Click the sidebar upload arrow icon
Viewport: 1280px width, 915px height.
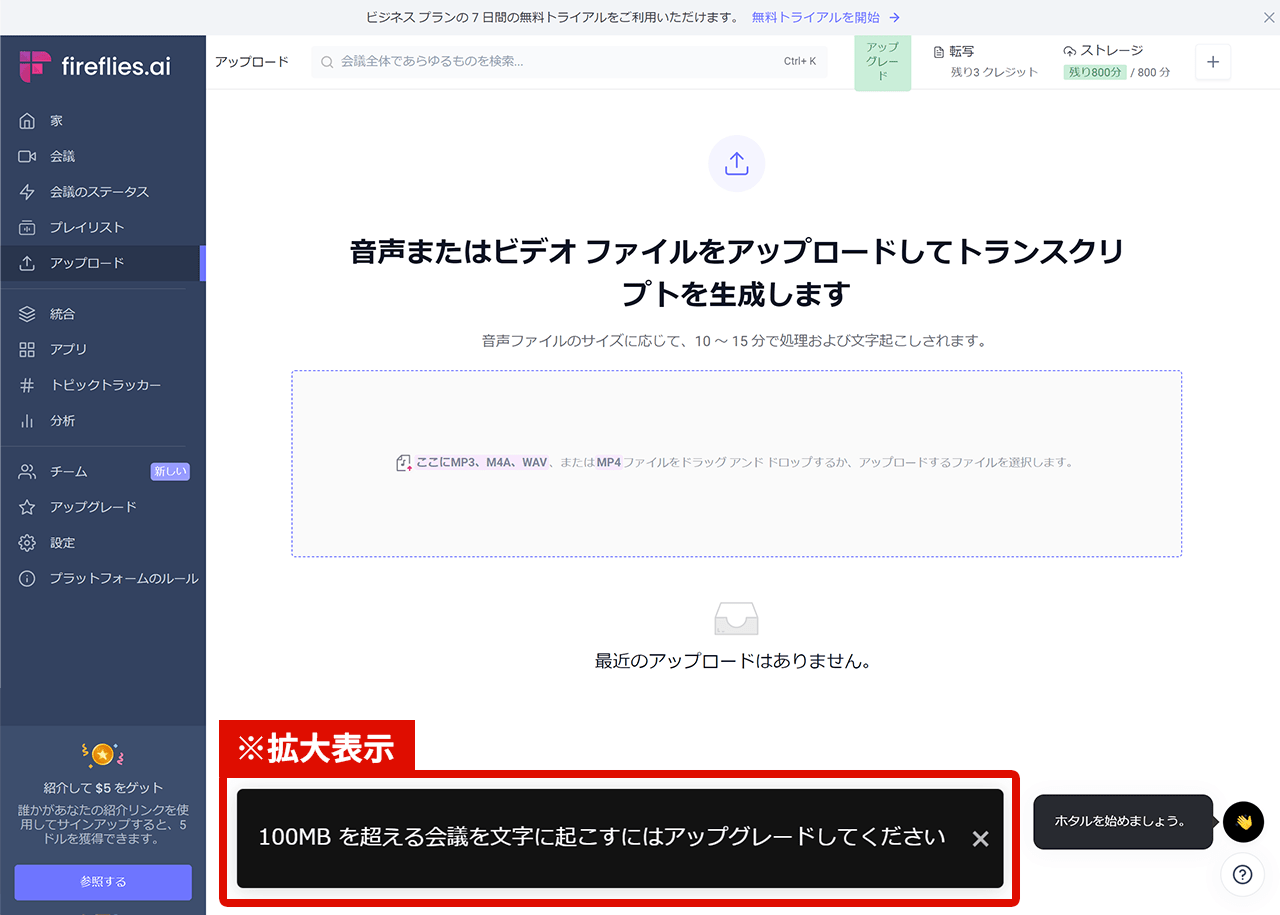[x=27, y=263]
